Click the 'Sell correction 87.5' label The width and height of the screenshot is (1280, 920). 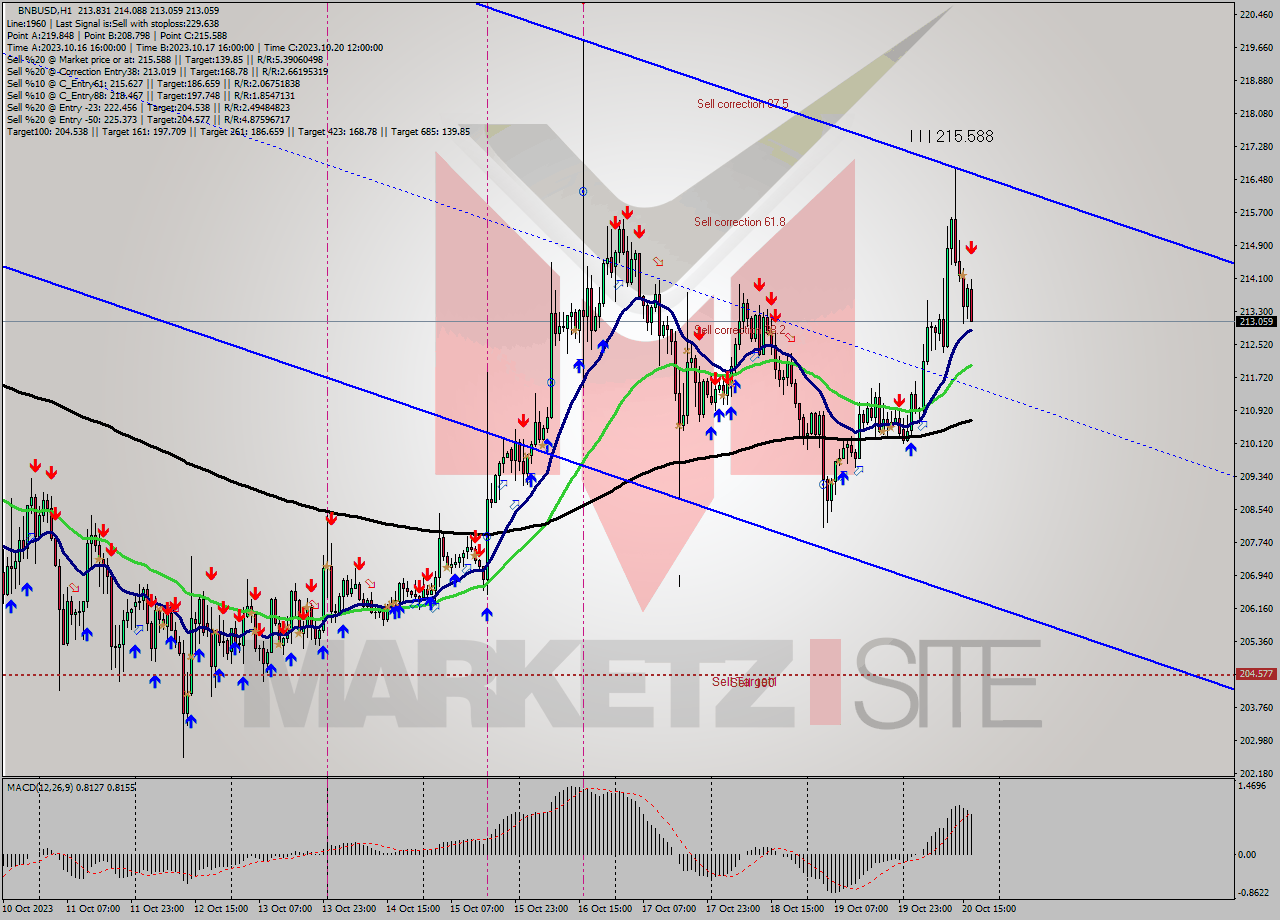click(x=743, y=104)
